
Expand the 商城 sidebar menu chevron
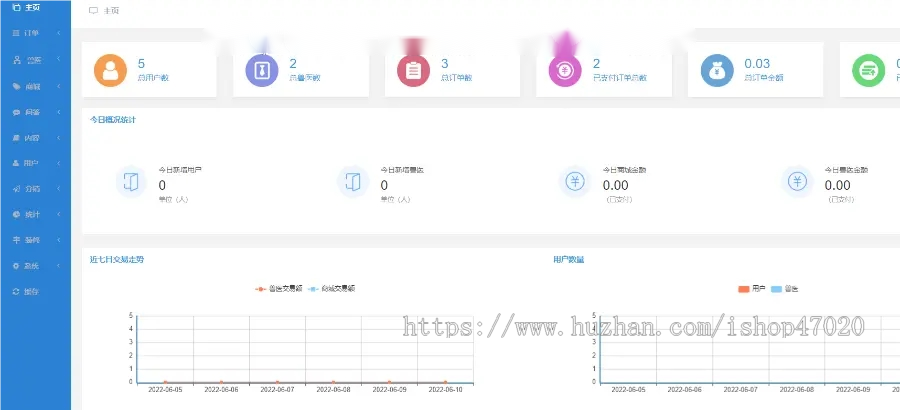tap(59, 86)
